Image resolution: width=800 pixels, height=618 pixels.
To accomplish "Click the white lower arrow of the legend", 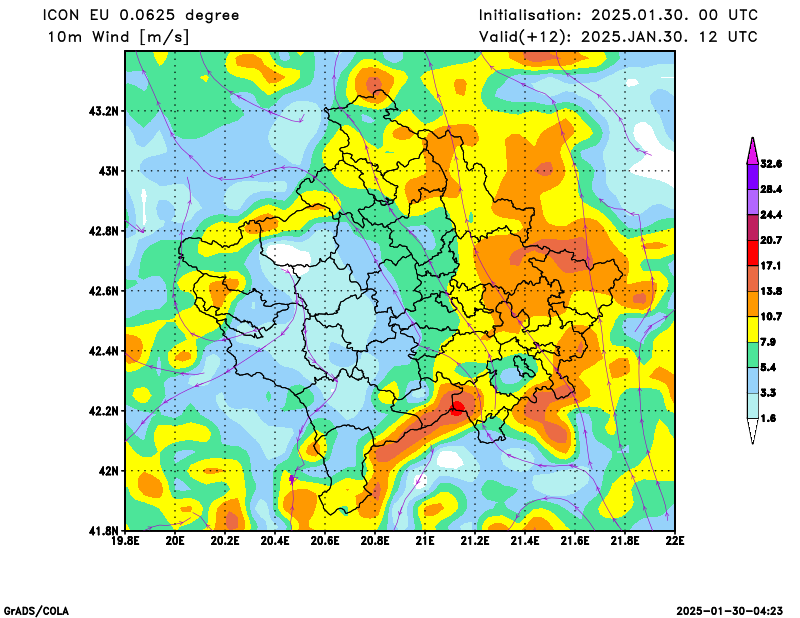I will pos(753,432).
